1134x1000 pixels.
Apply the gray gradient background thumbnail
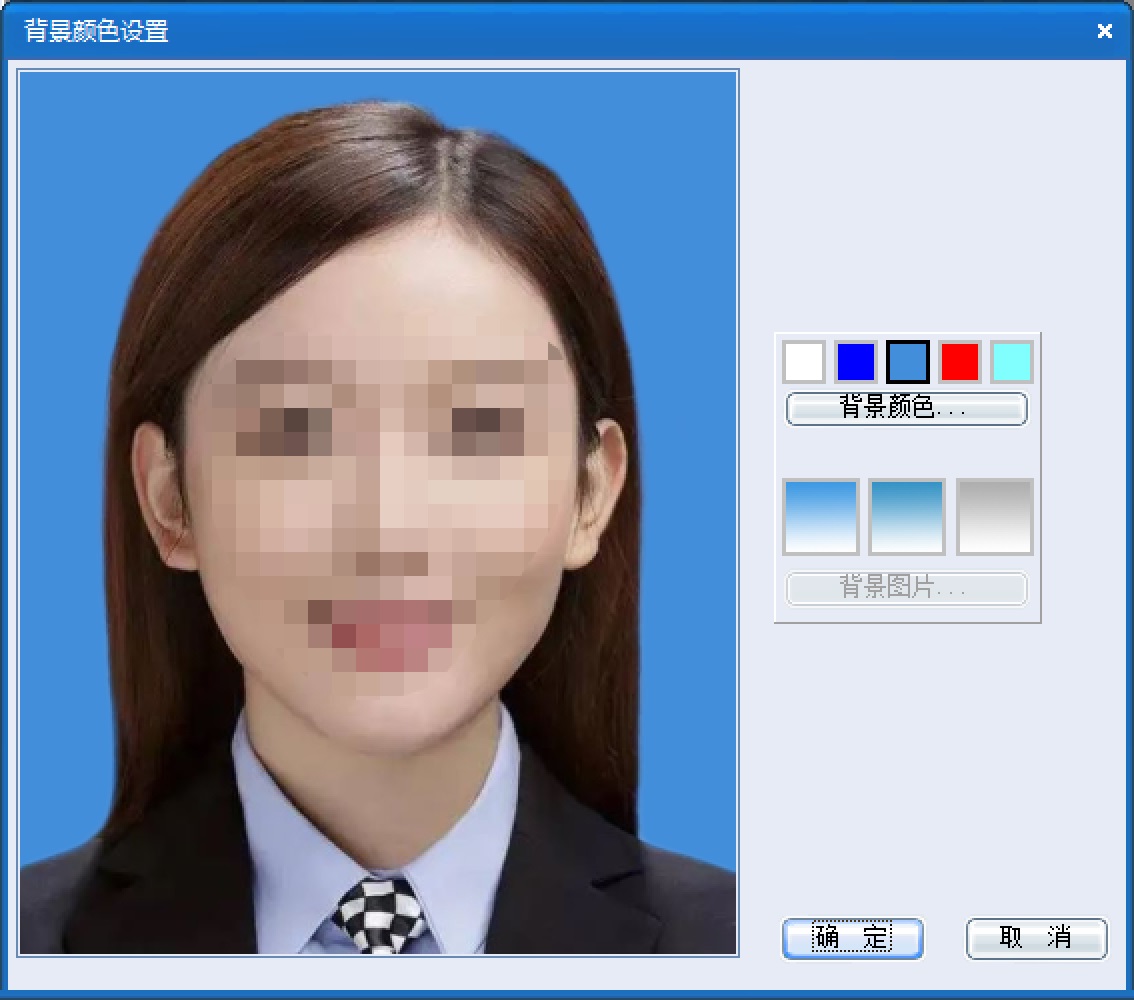994,517
